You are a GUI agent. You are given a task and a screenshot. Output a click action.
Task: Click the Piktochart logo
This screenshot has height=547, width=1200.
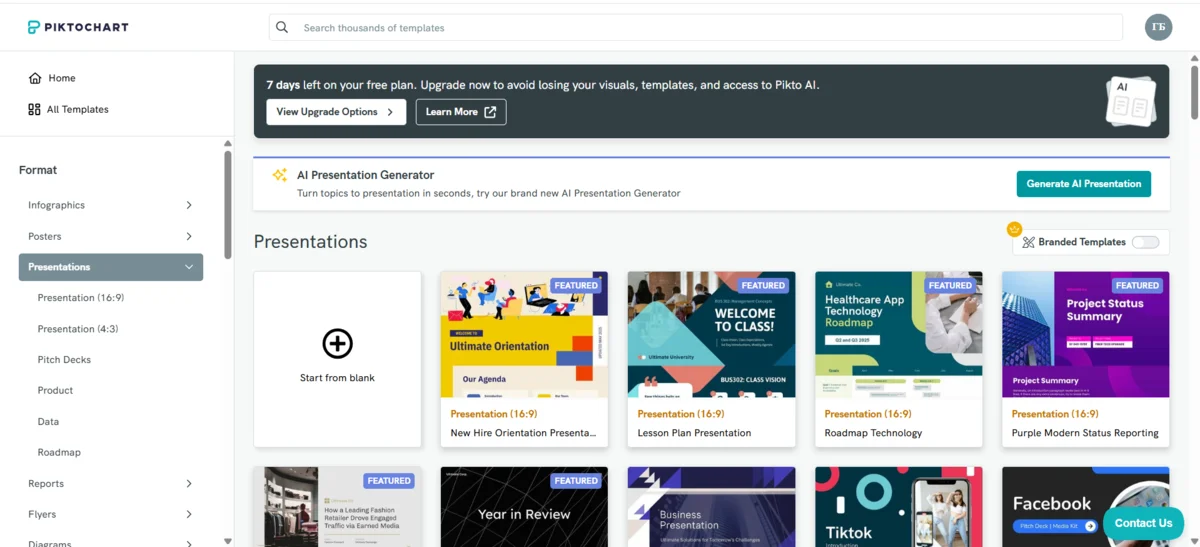78,27
